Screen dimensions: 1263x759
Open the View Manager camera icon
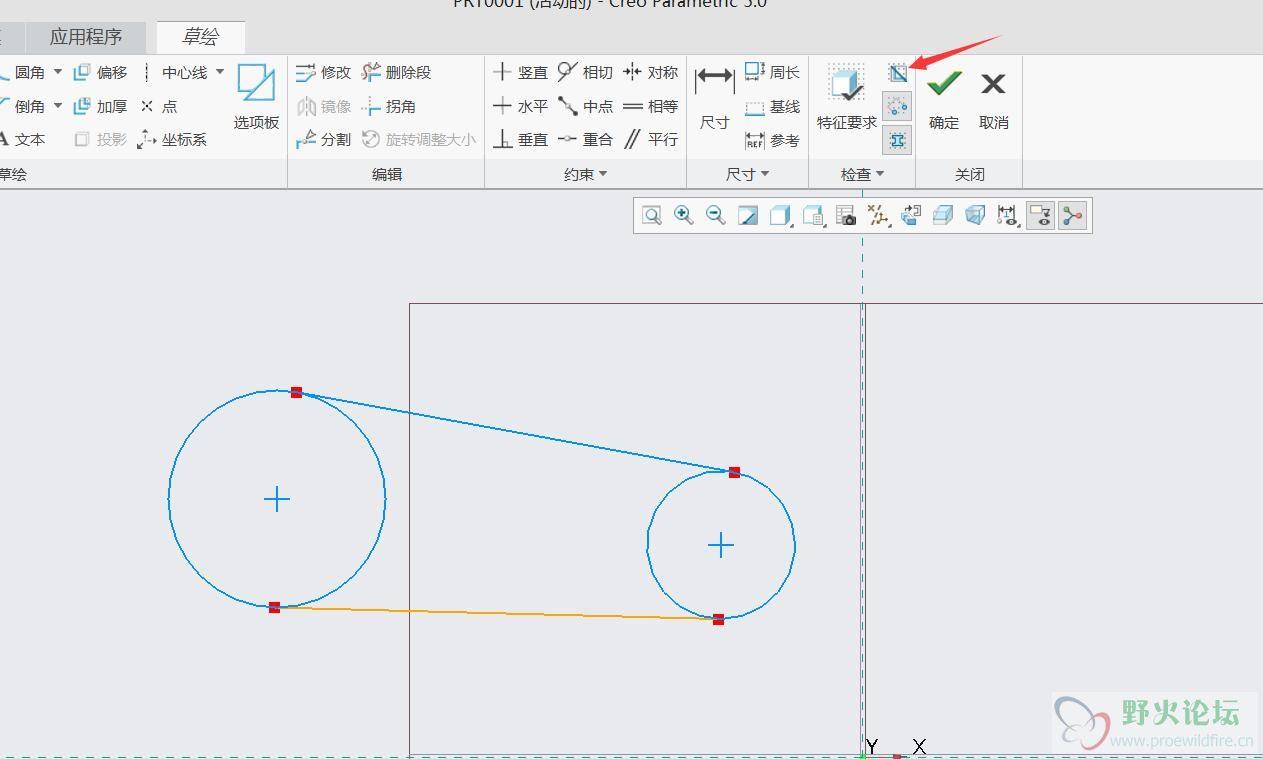pos(846,215)
